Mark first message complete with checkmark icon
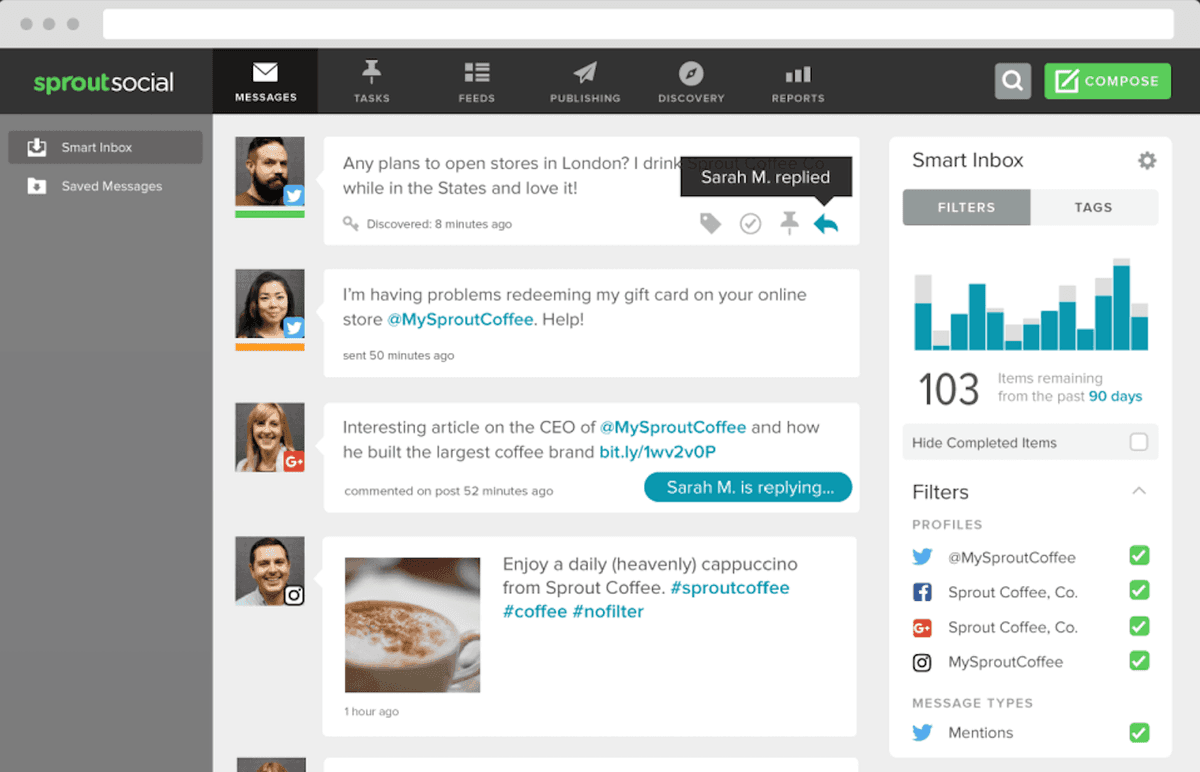The width and height of the screenshot is (1200, 772). tap(750, 224)
